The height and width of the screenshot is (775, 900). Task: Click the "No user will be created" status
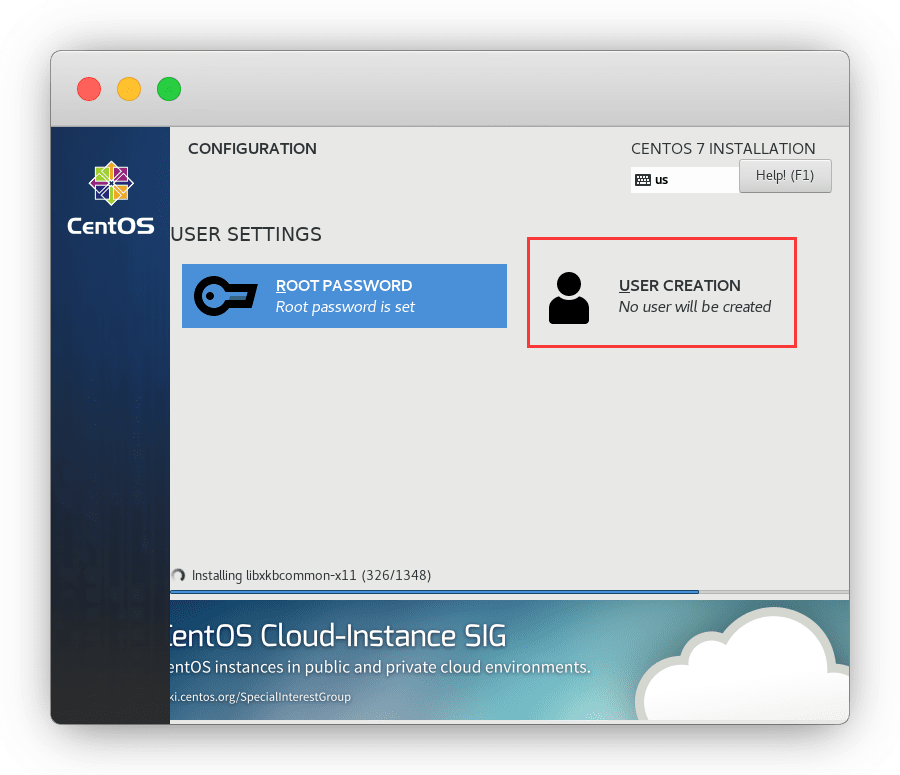(x=694, y=307)
